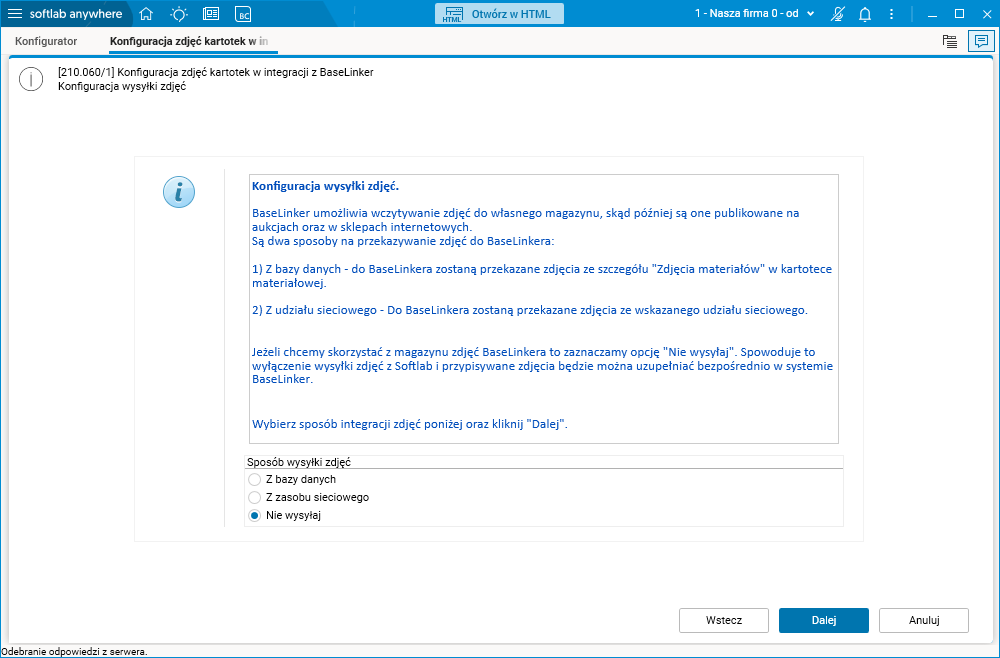Open company selector dropdown arrow

tap(811, 14)
